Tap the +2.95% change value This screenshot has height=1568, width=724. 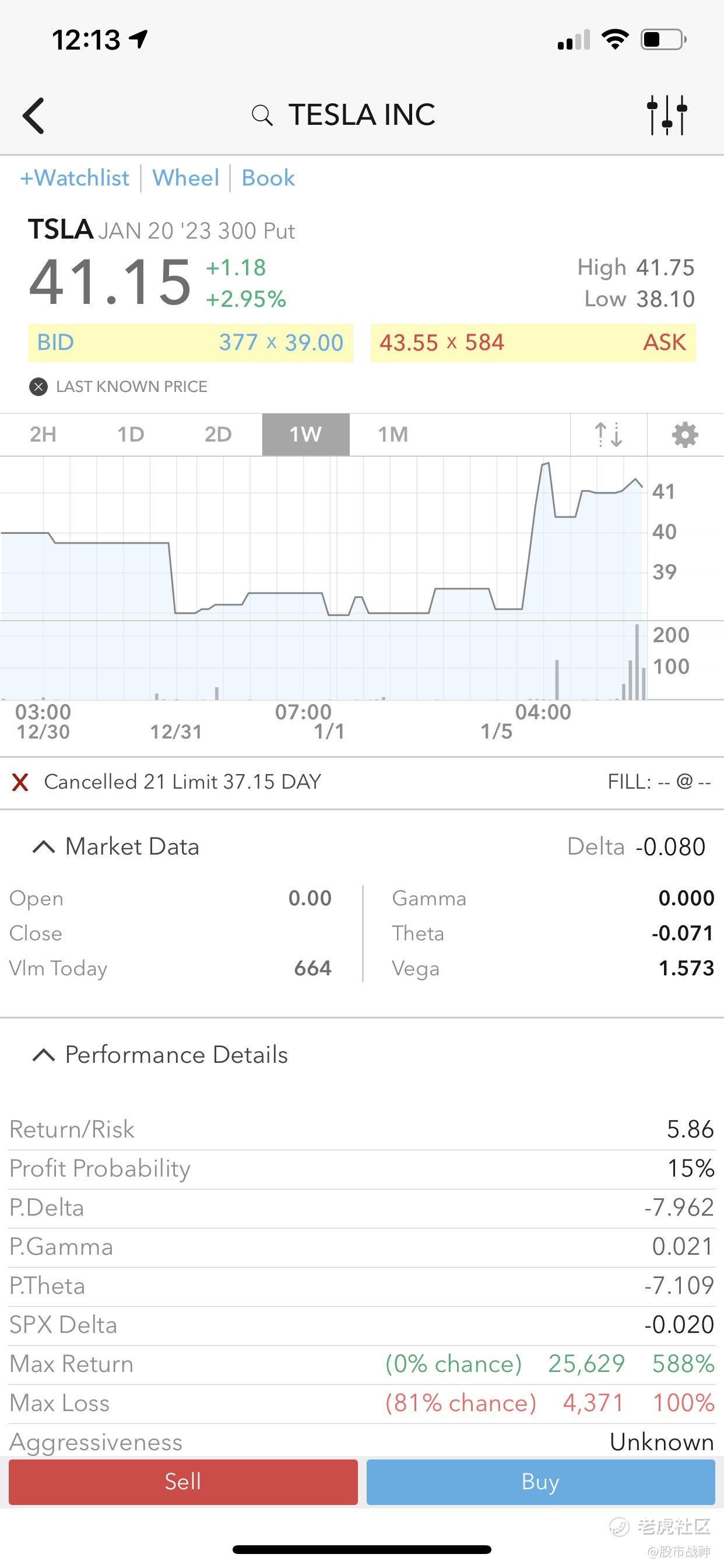click(246, 299)
